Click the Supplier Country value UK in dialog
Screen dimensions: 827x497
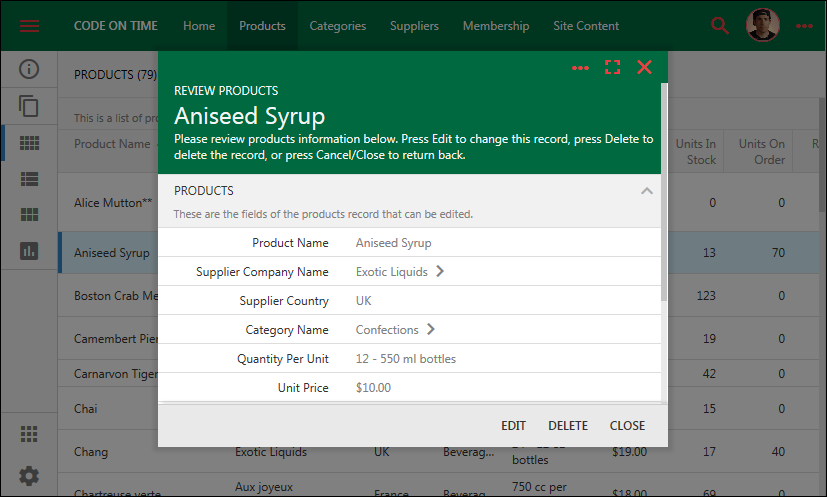click(363, 301)
